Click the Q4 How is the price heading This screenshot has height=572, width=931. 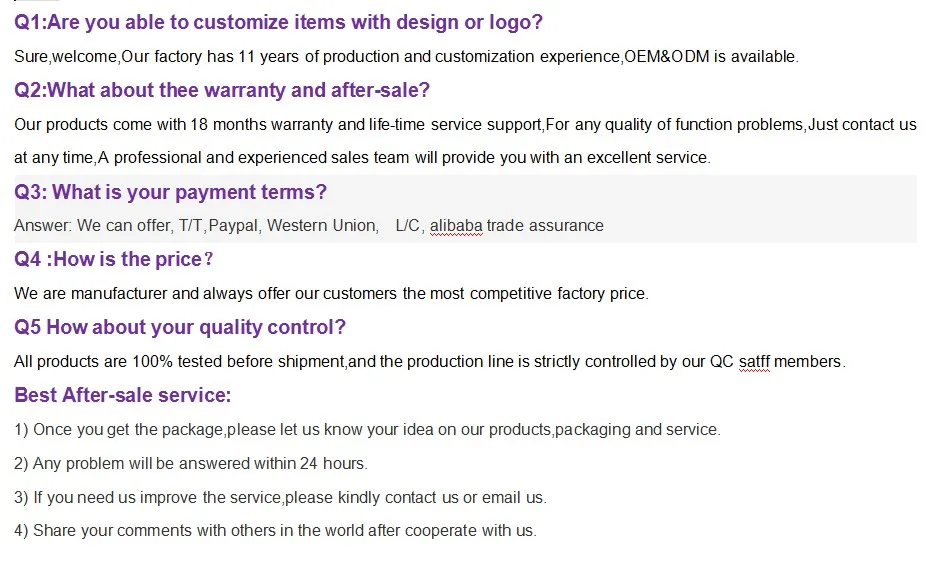(x=113, y=260)
